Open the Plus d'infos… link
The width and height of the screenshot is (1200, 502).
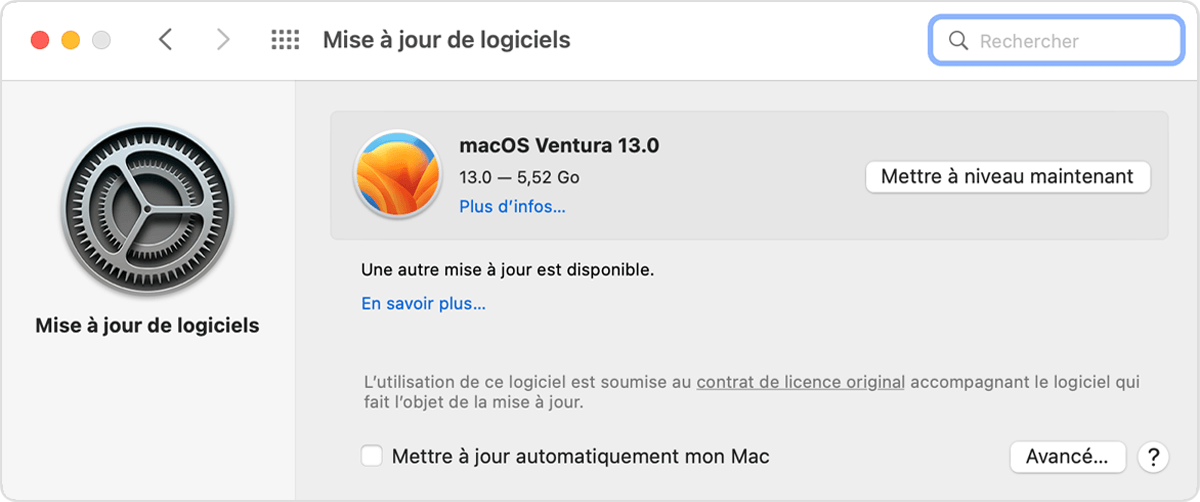(512, 207)
